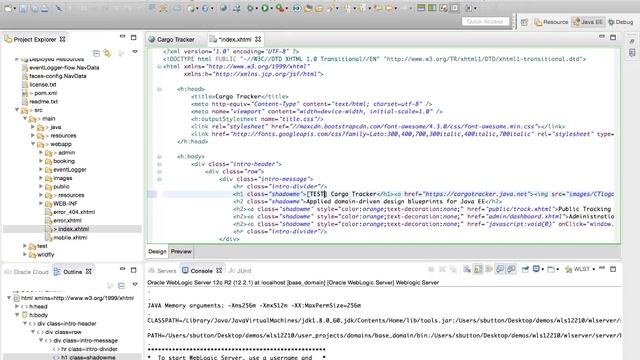The height and width of the screenshot is (360, 640).
Task: Toggle Pin Console button
Action: click(x=525, y=269)
